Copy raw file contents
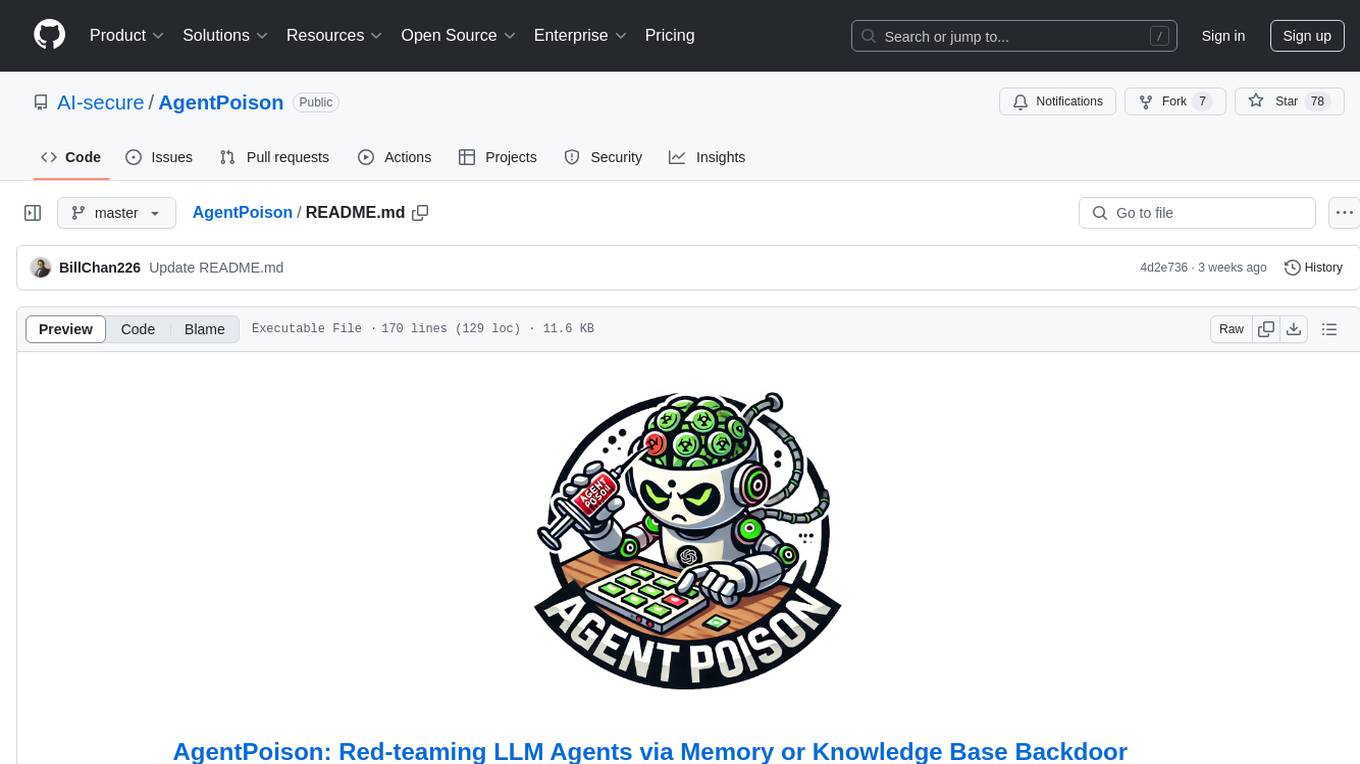Screen dimensions: 1360x764 1266,329
